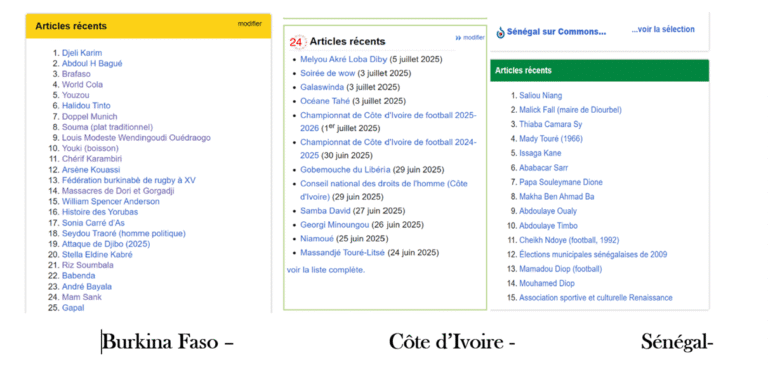
Task: Open Seydou Traoré (homme politique) article
Action: (x=123, y=233)
